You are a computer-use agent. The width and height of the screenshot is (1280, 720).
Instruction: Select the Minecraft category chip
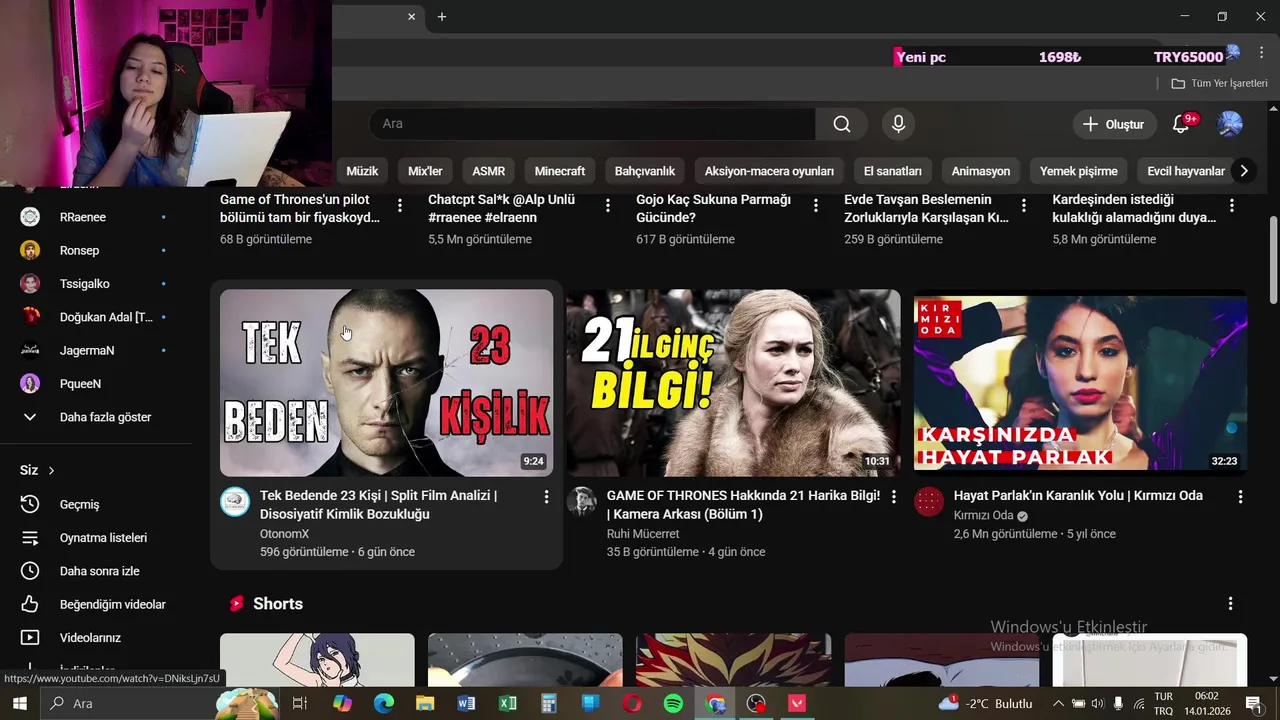[560, 171]
